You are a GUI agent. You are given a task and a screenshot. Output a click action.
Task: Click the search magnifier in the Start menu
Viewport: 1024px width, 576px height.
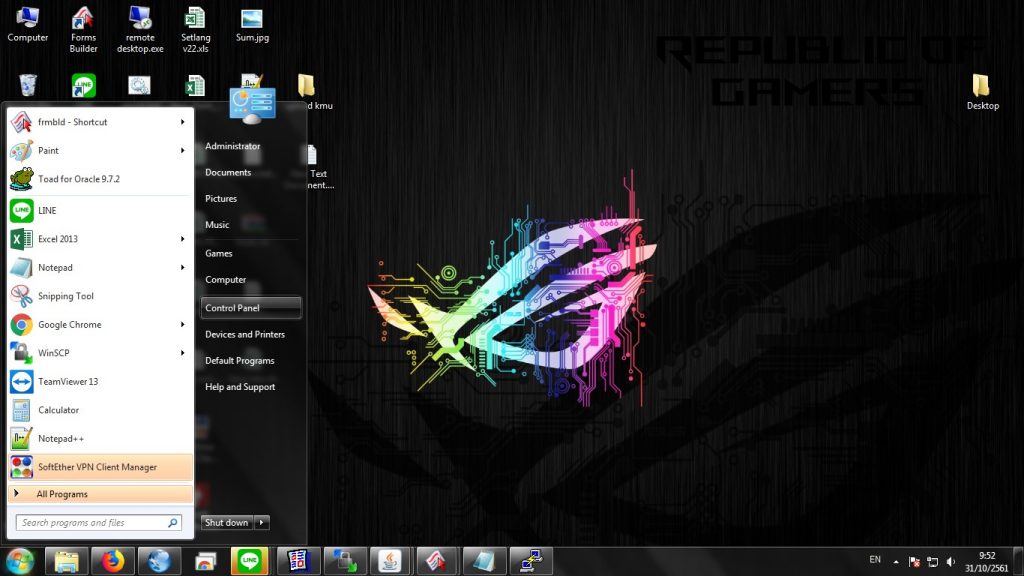pyautogui.click(x=173, y=522)
